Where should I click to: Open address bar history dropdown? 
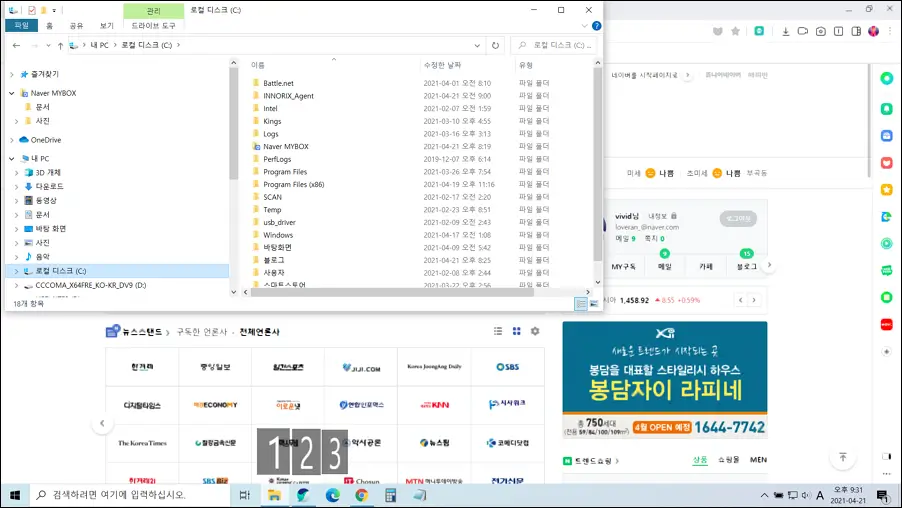pos(477,45)
